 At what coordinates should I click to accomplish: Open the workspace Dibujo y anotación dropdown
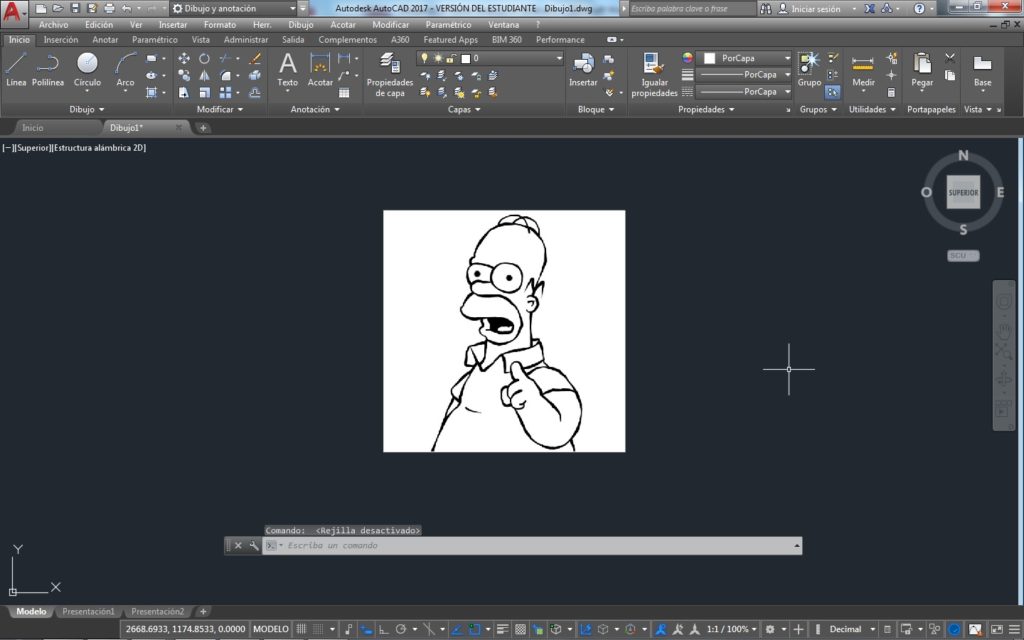[x=234, y=8]
